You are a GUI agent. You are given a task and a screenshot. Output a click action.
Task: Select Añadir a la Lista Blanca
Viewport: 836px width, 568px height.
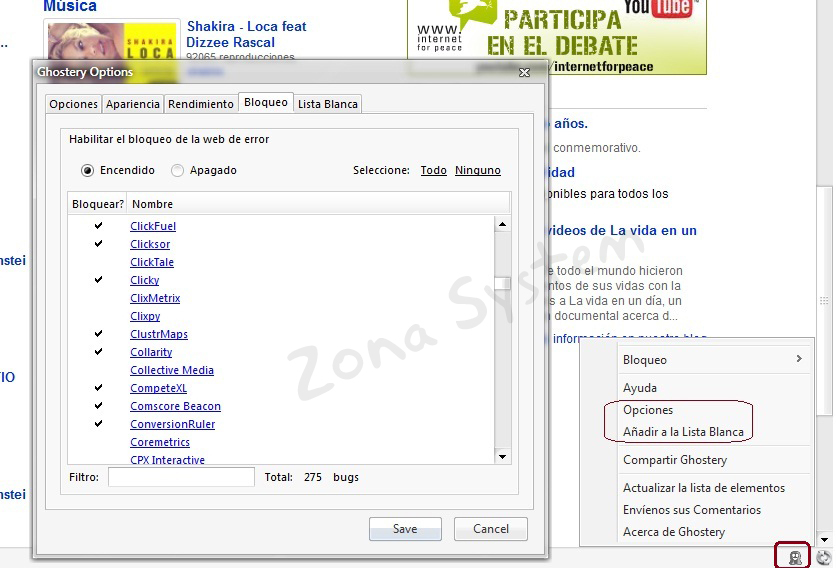pyautogui.click(x=683, y=432)
